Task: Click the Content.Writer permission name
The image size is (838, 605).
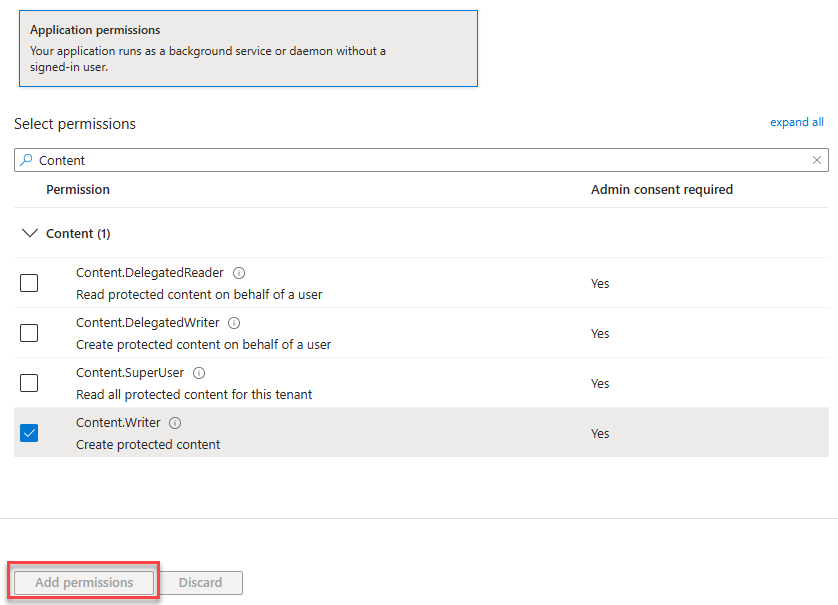Action: (118, 423)
